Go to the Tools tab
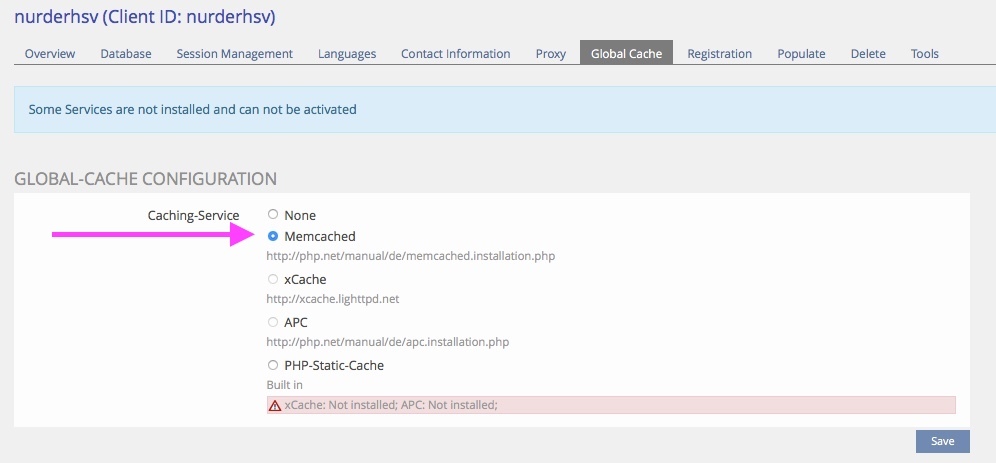The width and height of the screenshot is (996, 463). click(924, 53)
